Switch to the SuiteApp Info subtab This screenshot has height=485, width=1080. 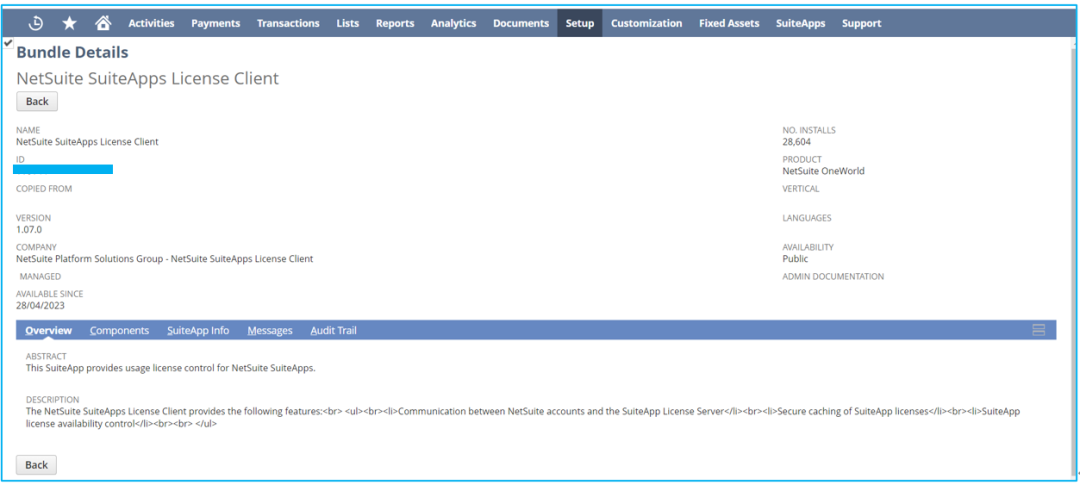[198, 331]
